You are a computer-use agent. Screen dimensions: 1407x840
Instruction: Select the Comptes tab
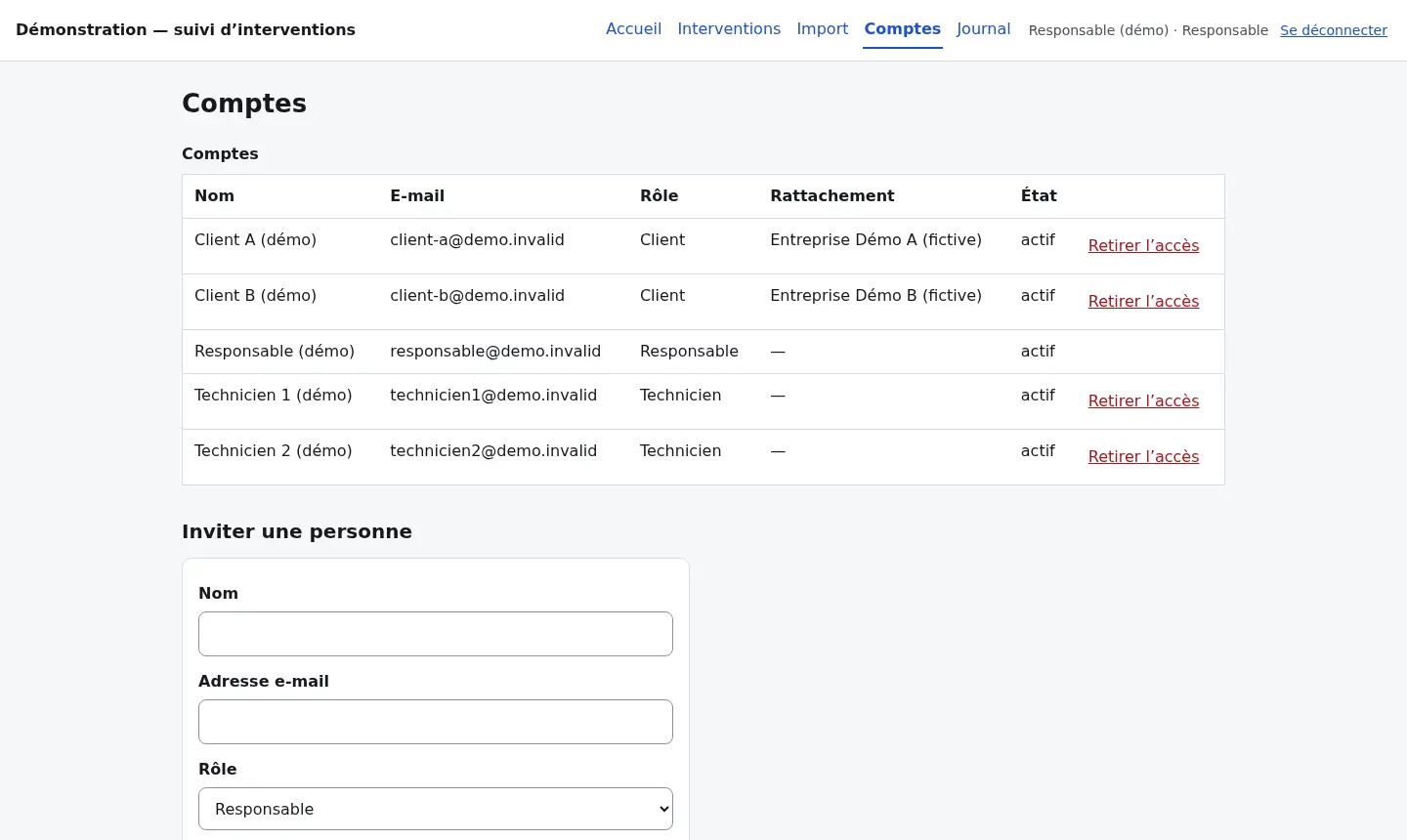pos(902,29)
